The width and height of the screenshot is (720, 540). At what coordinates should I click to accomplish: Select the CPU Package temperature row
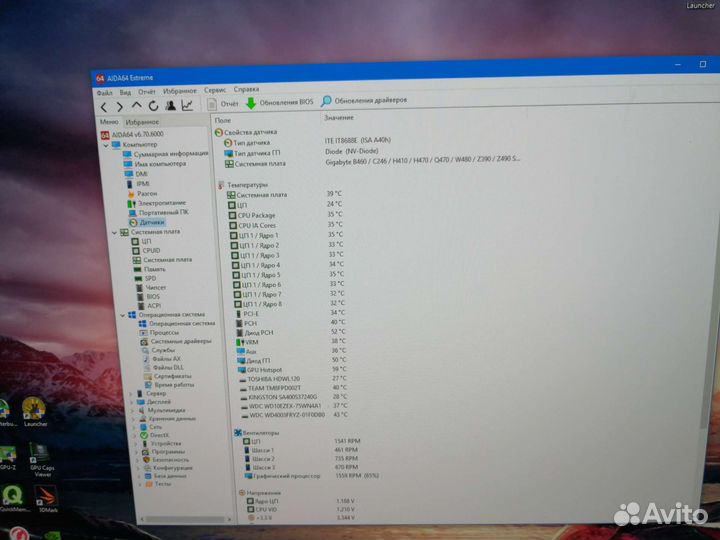point(286,215)
